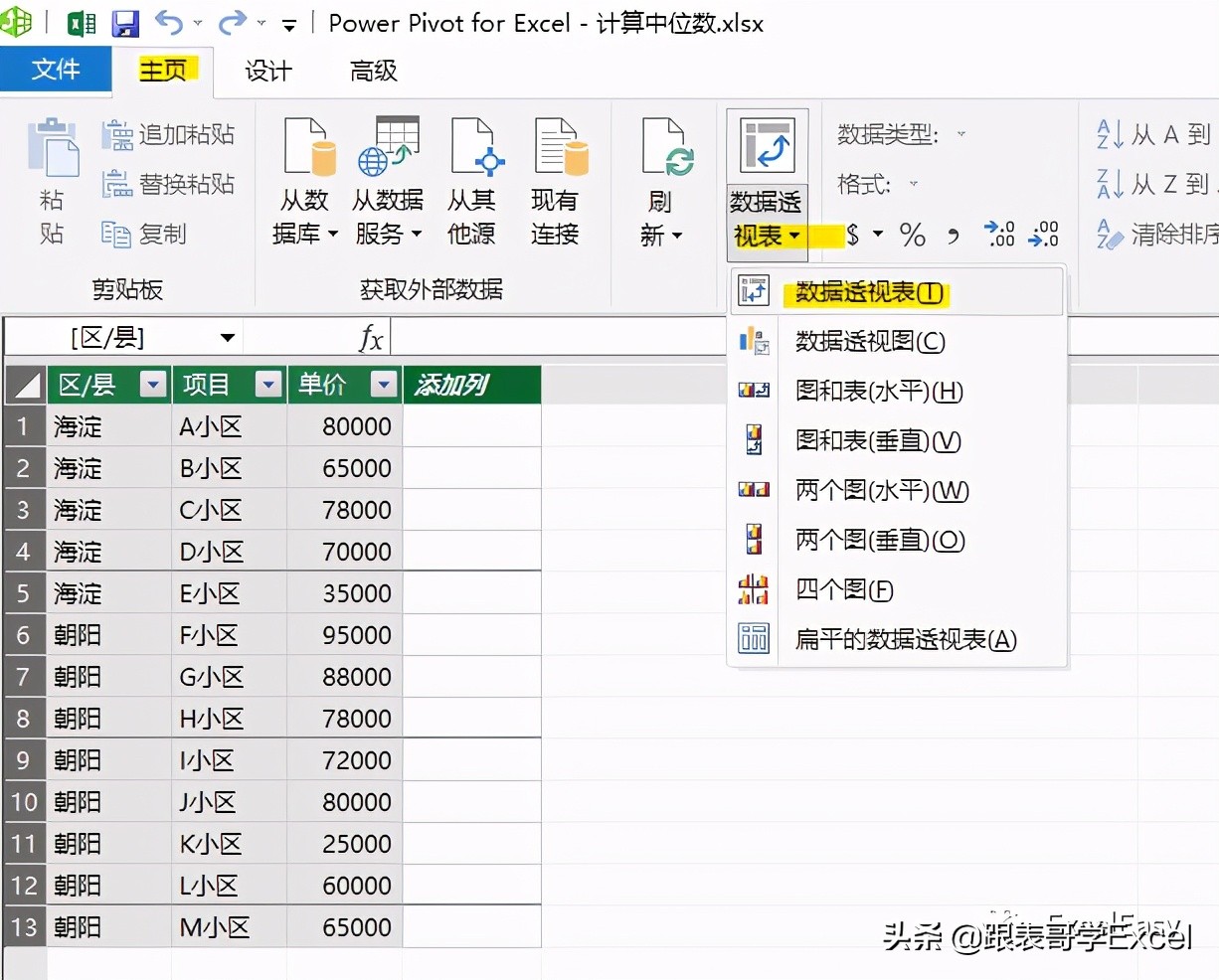The image size is (1219, 980).
Task: Sort 从 A 到 Z ascending
Action: pyautogui.click(x=1153, y=134)
